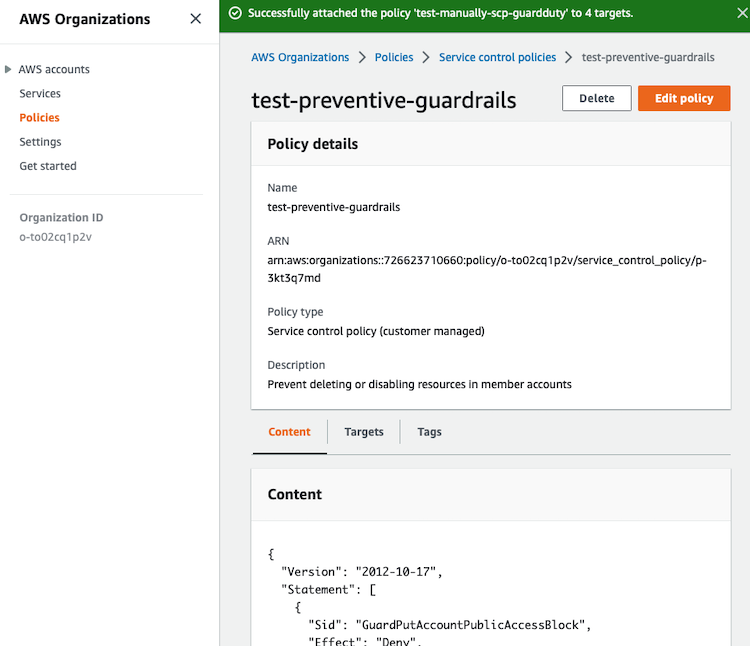Click the chevron after Policies breadcrumb
This screenshot has width=750, height=646.
[x=426, y=57]
